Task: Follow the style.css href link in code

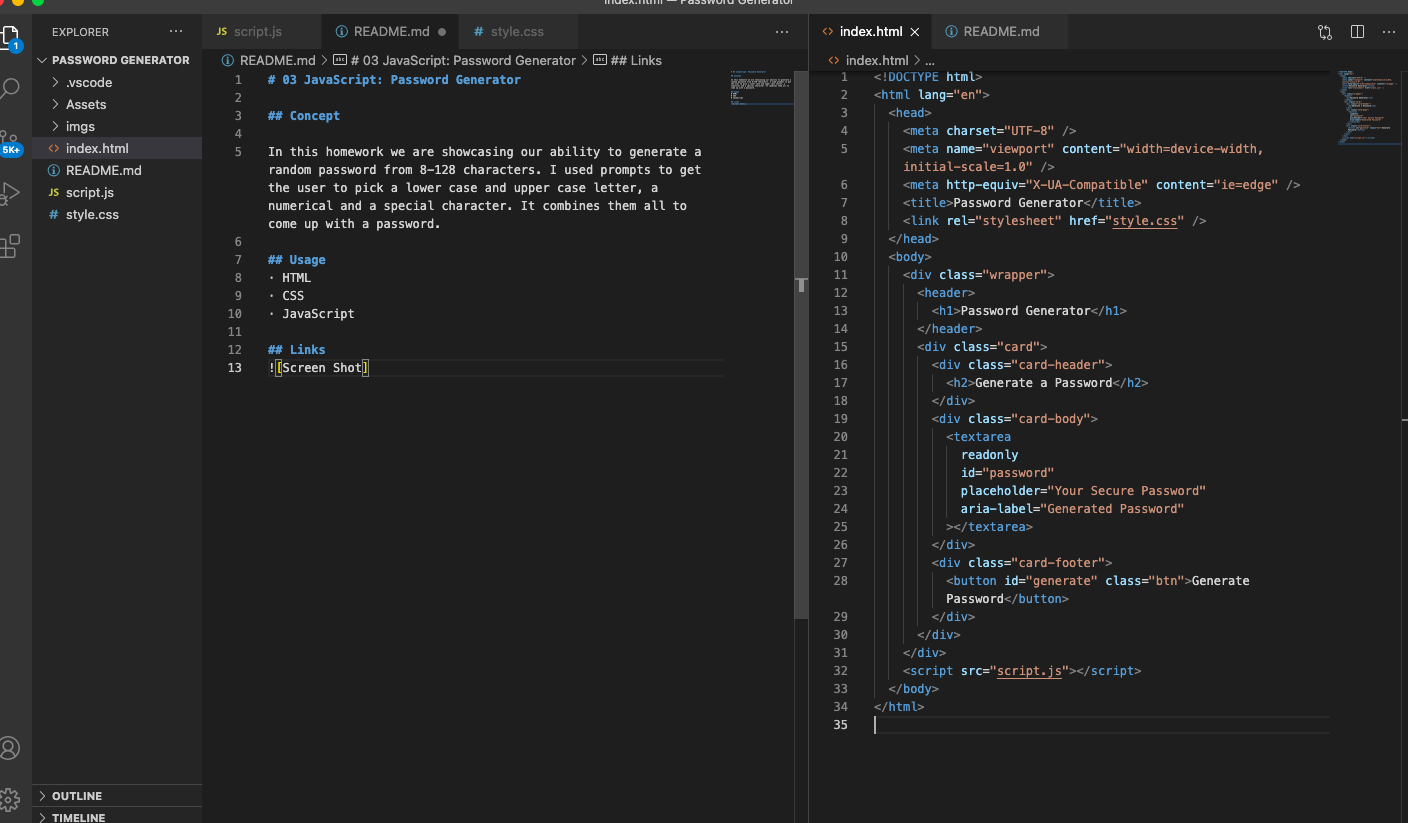Action: (x=1147, y=221)
